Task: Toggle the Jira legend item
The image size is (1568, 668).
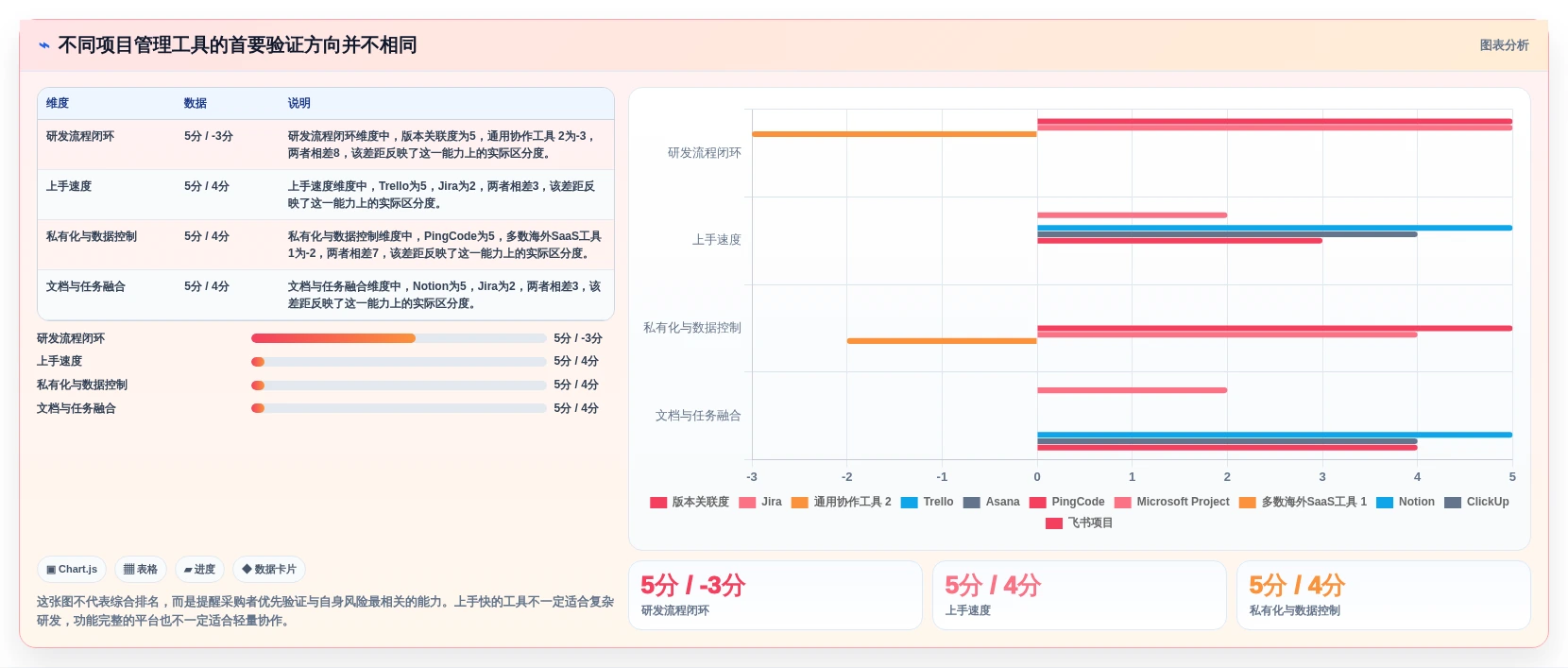Action: click(x=760, y=502)
